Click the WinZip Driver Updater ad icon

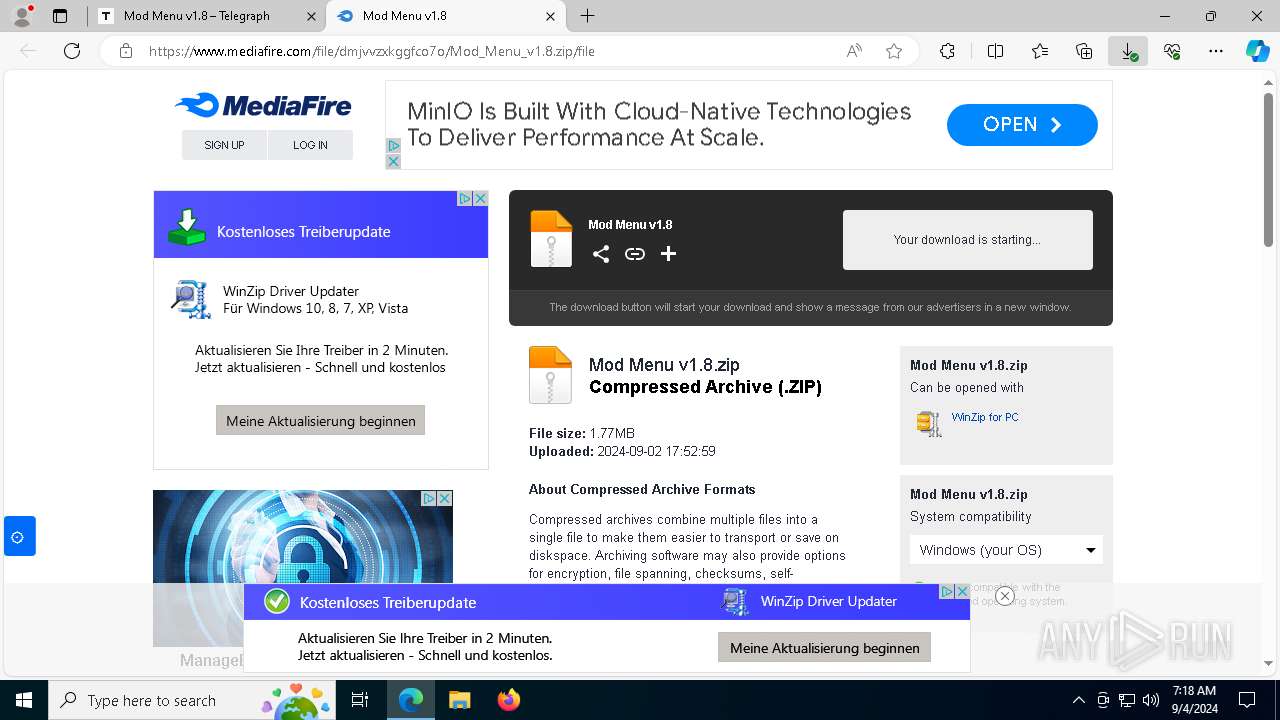(190, 299)
